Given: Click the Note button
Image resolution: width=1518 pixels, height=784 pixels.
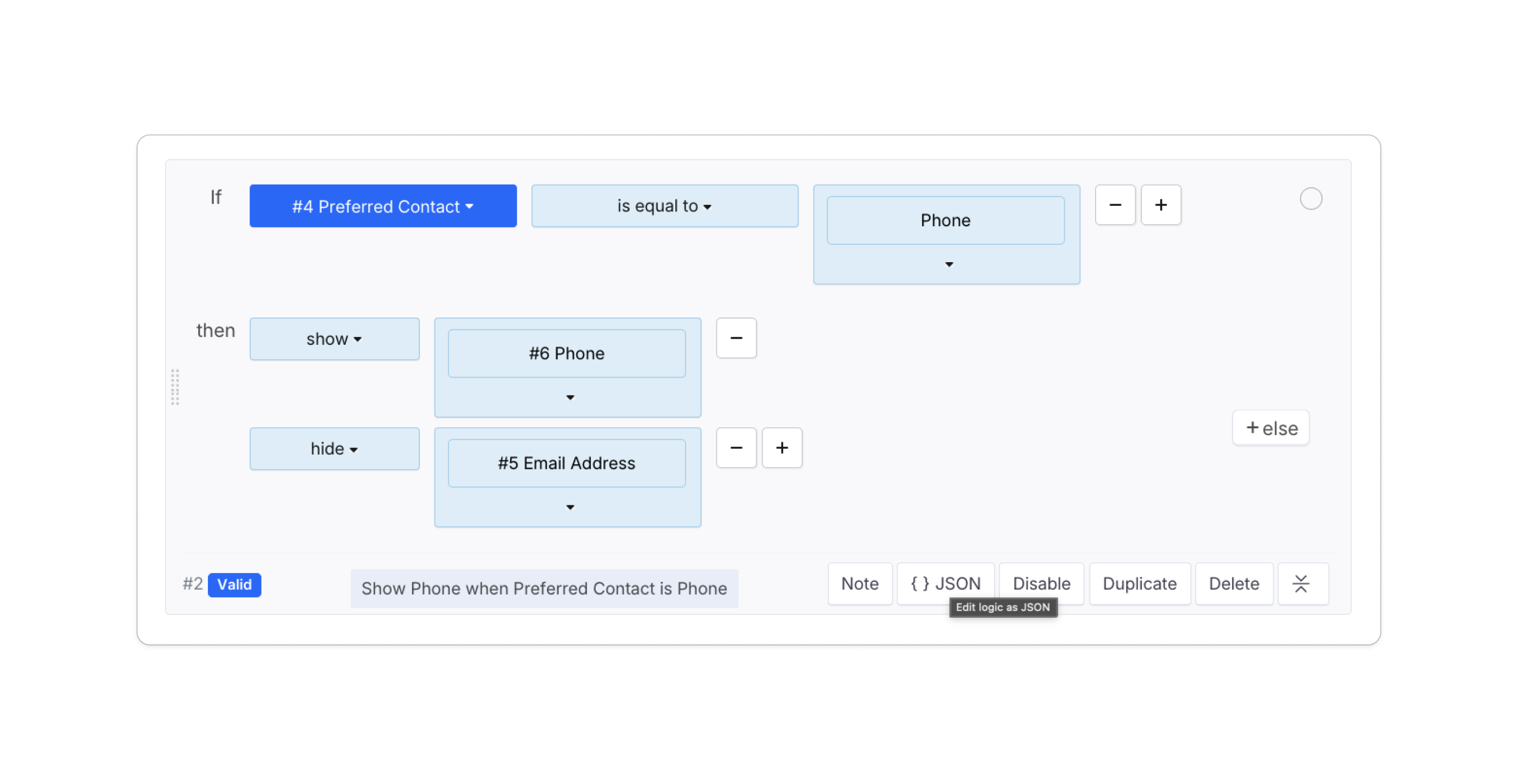Looking at the screenshot, I should [859, 584].
